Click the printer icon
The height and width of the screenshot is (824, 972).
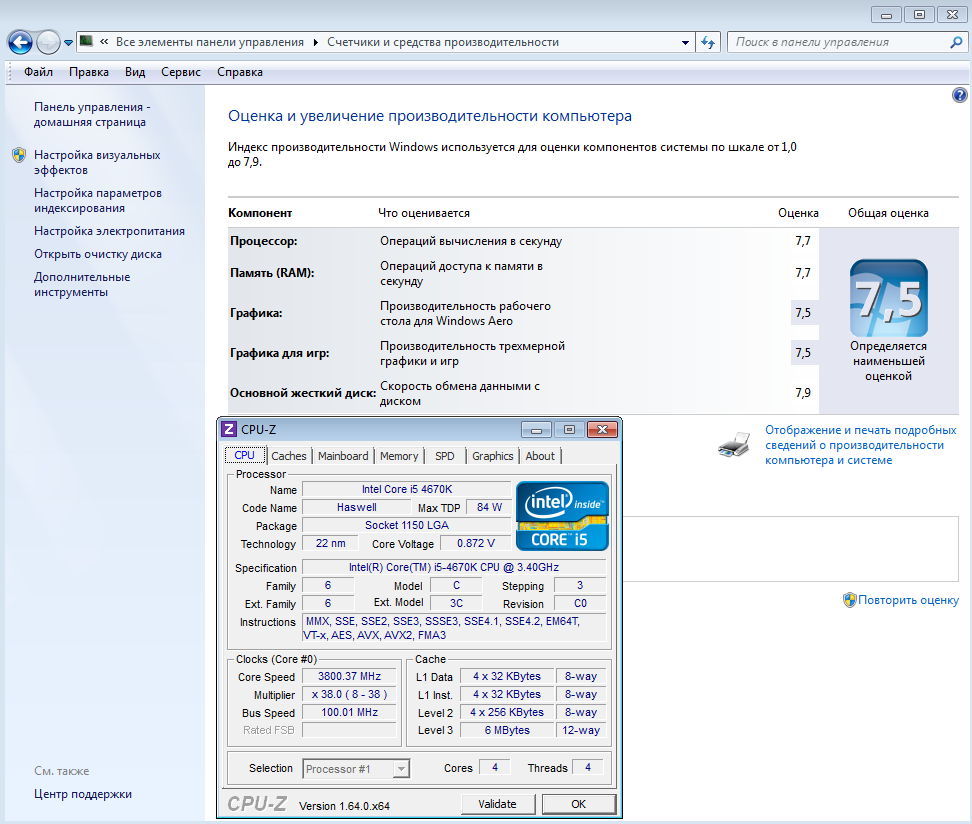[735, 445]
